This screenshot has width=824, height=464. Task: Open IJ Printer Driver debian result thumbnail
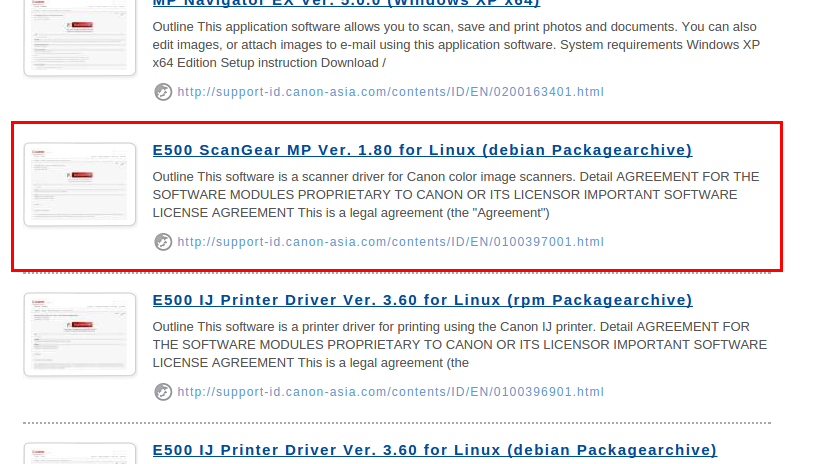coord(80,453)
